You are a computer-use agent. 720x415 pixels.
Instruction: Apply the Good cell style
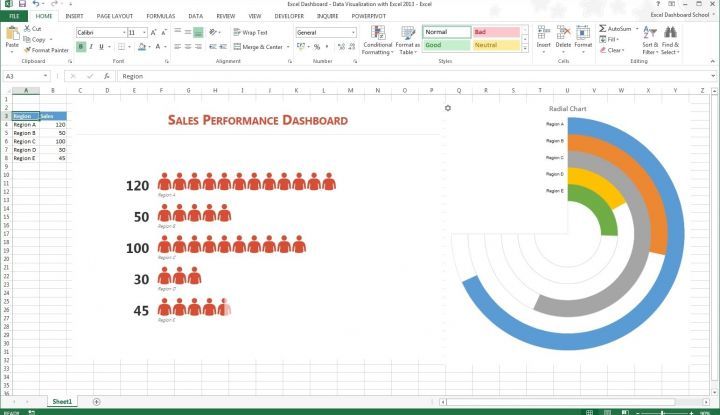coord(444,45)
